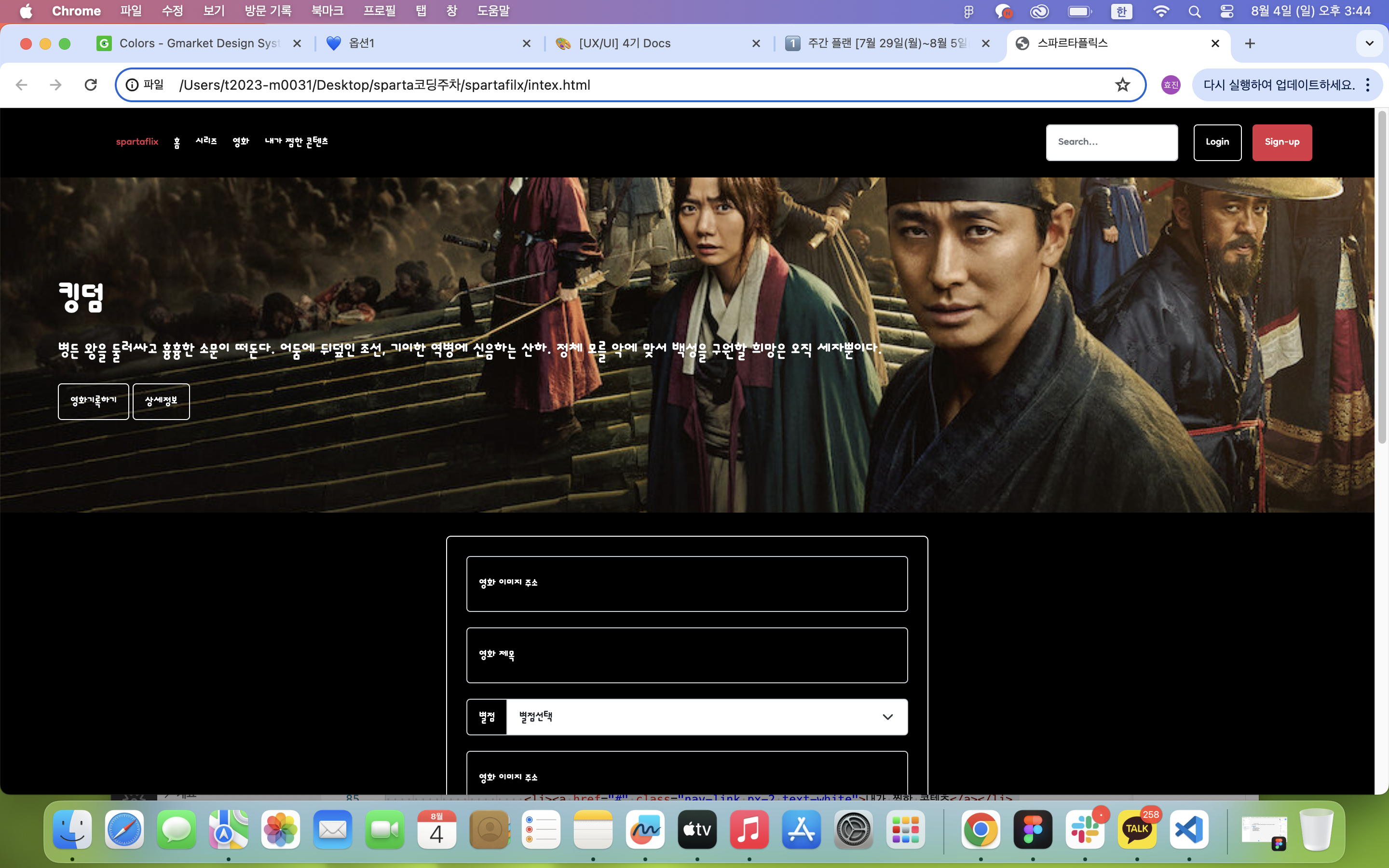Open the Chrome three-dot menu
The image size is (1389, 868).
[1368, 85]
